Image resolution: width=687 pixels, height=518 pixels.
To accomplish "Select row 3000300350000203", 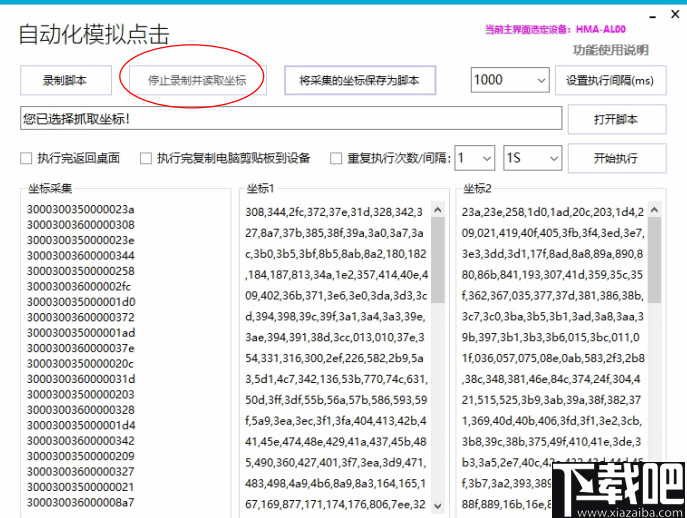I will [81, 394].
